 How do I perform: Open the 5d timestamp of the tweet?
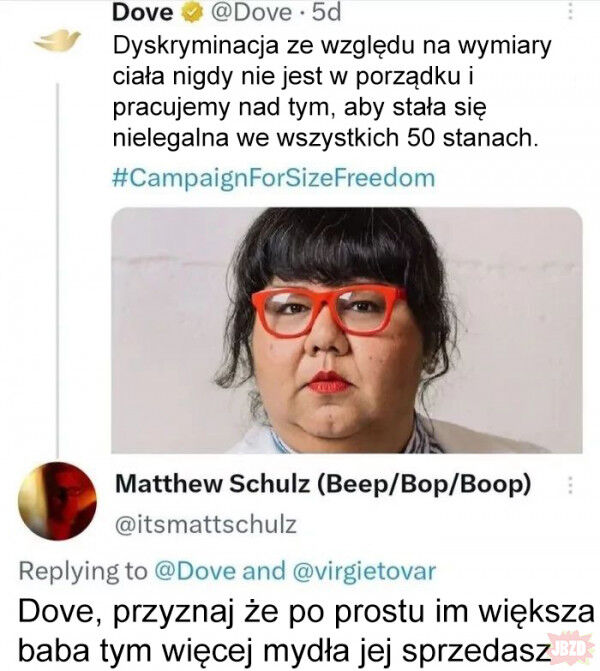pos(326,12)
